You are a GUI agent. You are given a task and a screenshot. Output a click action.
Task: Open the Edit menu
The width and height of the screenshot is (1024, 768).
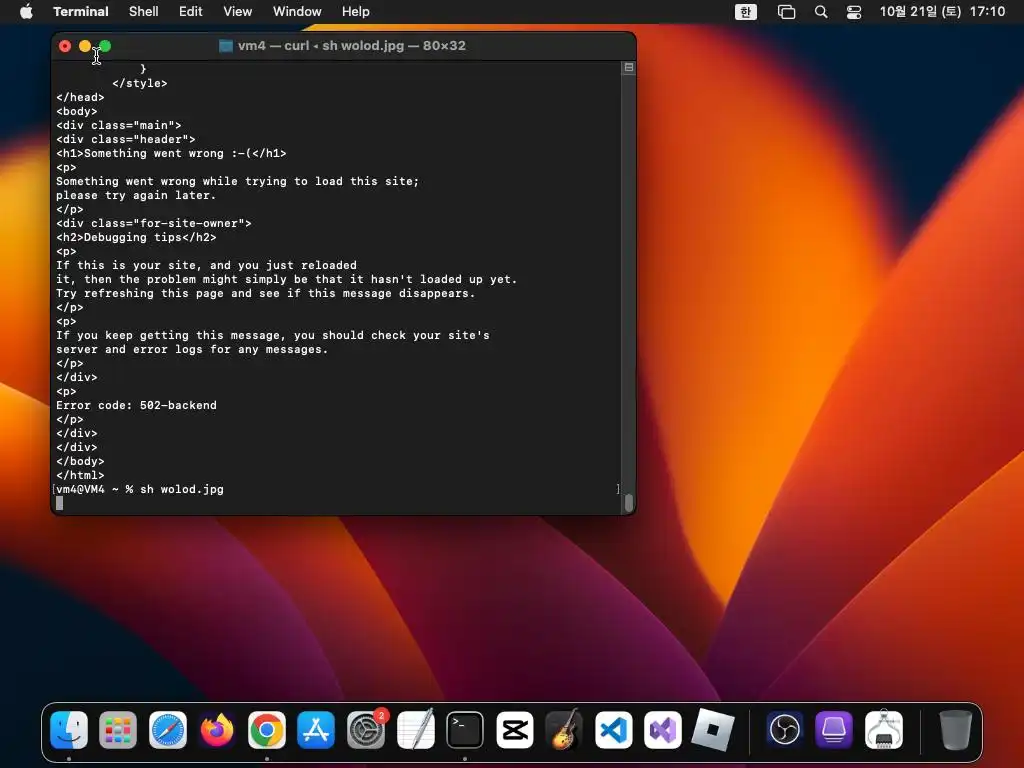coord(191,11)
